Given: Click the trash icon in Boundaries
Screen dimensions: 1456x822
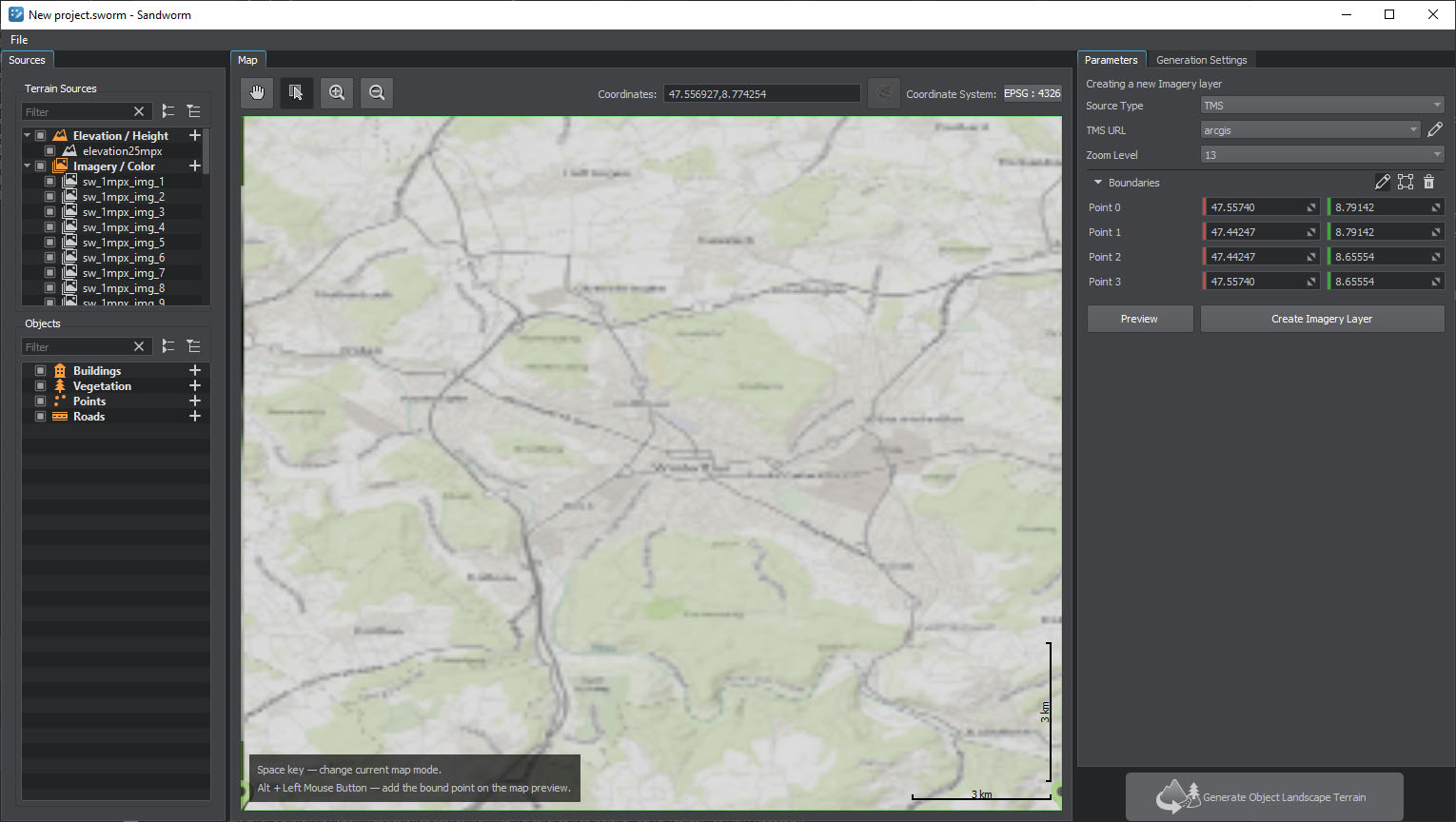Looking at the screenshot, I should pyautogui.click(x=1428, y=182).
